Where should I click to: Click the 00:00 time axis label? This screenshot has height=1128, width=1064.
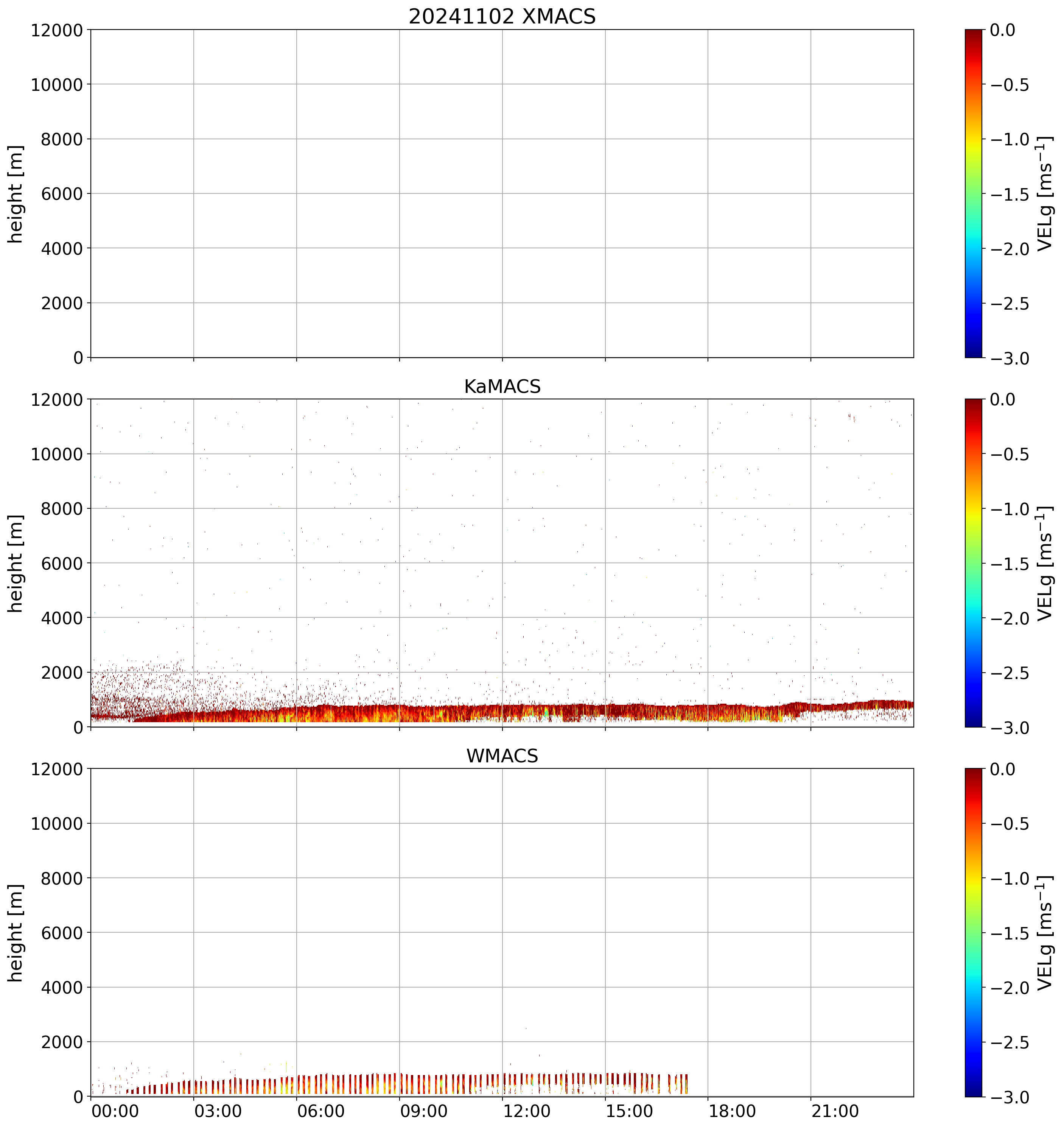coord(115,1111)
